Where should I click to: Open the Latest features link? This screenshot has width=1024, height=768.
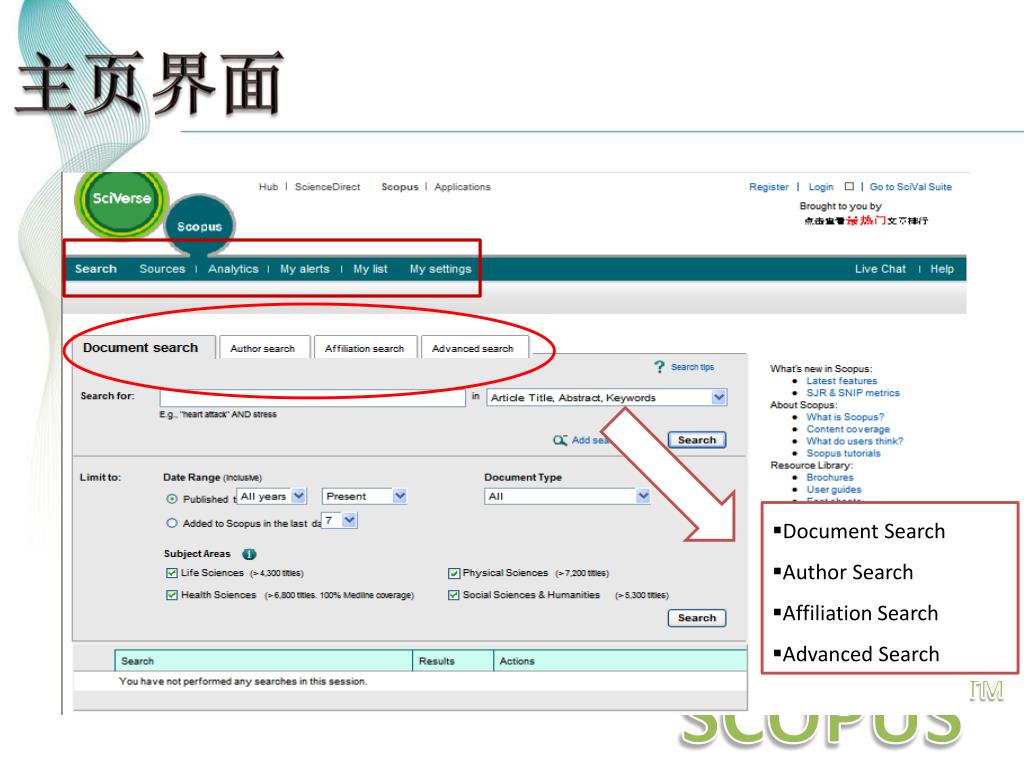pos(841,381)
